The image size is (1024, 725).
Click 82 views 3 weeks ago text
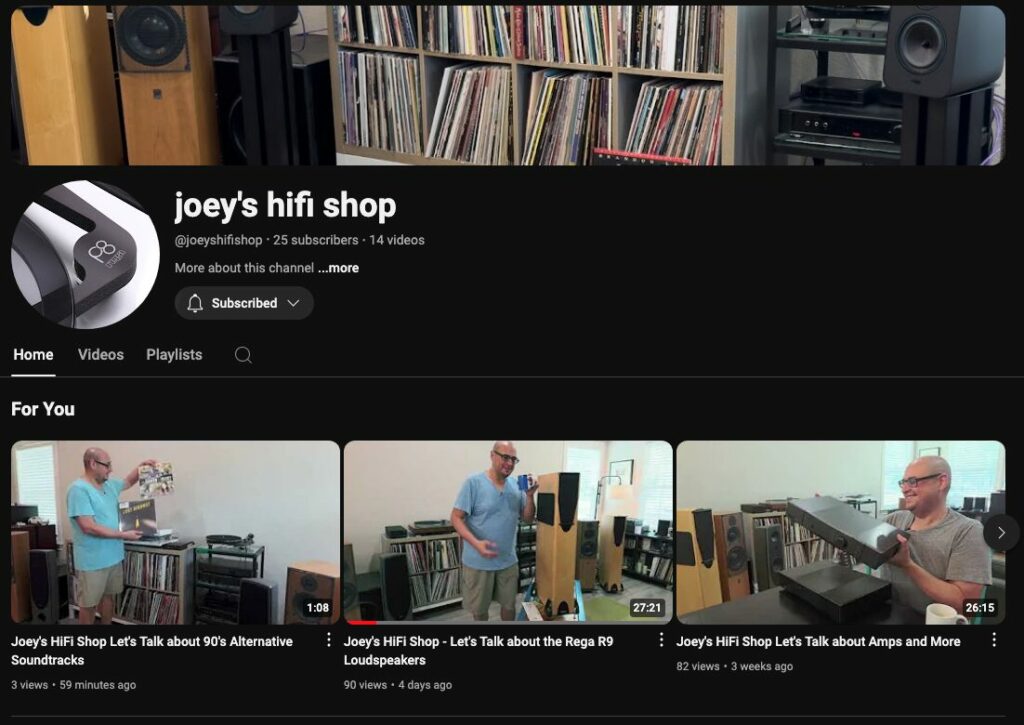735,666
